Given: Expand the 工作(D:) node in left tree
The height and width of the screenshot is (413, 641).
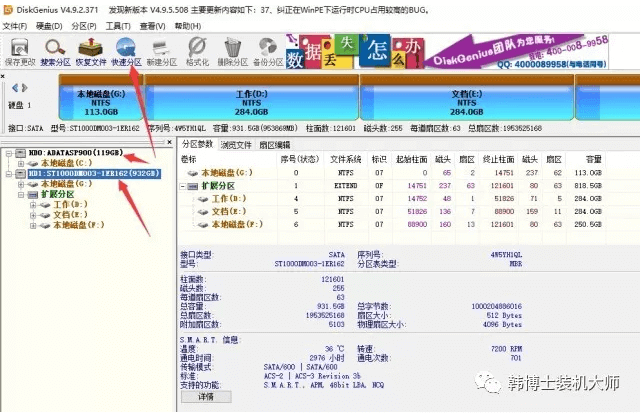Looking at the screenshot, I should 33,205.
